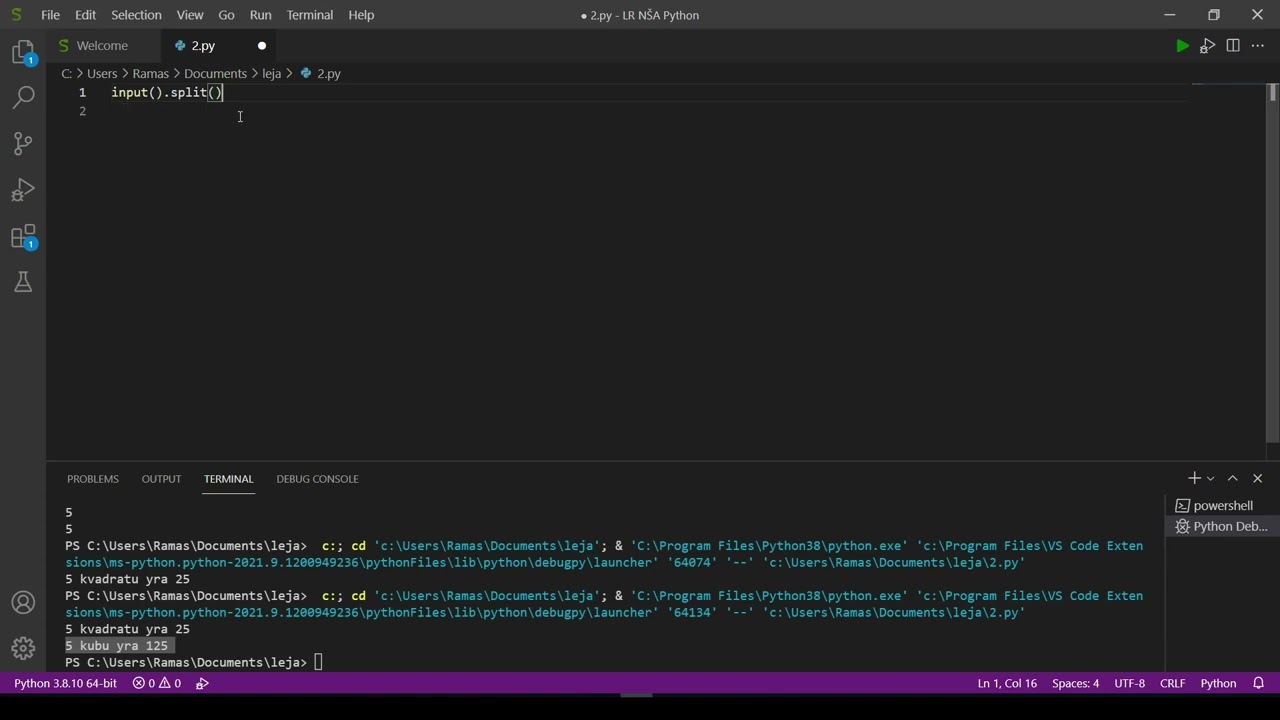Close the unsaved 2.py tab dot
1280x720 pixels.
[x=262, y=46]
